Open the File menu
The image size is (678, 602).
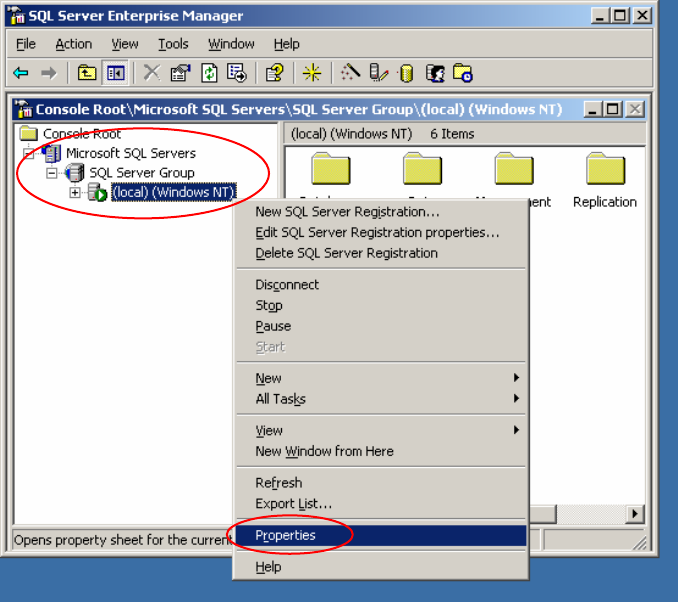point(26,44)
